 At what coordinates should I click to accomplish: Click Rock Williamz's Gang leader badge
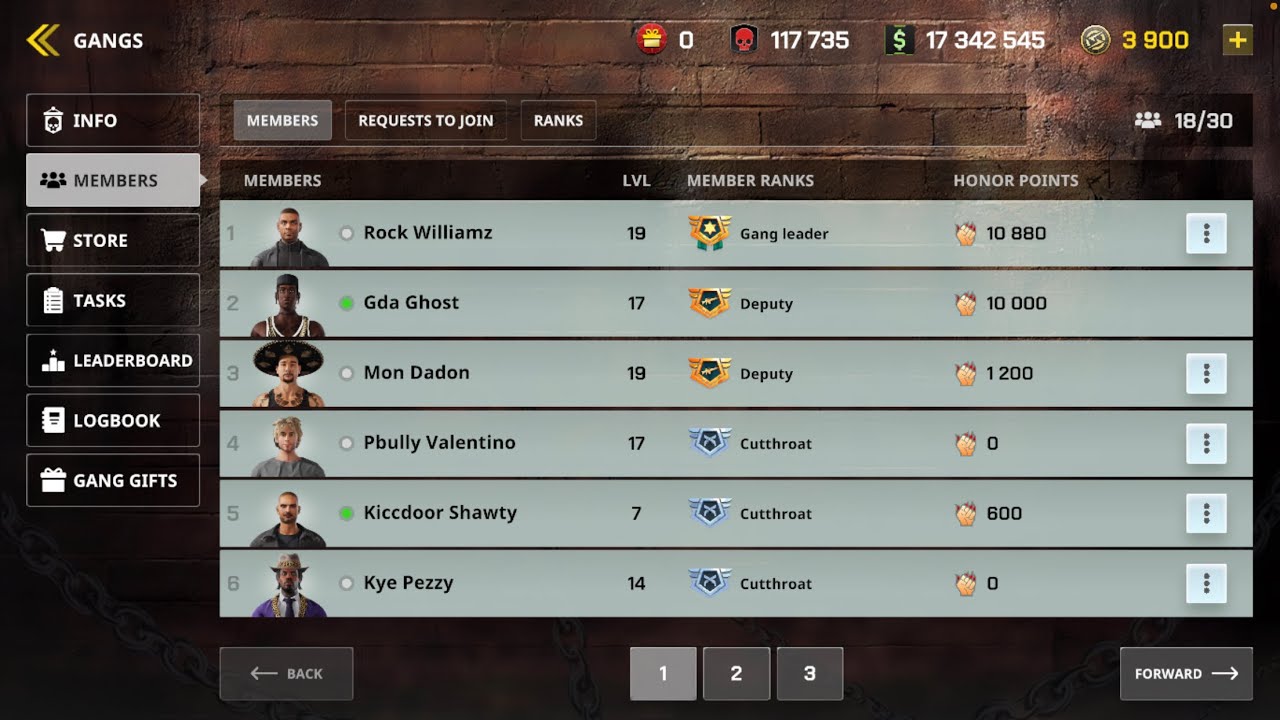(x=710, y=233)
